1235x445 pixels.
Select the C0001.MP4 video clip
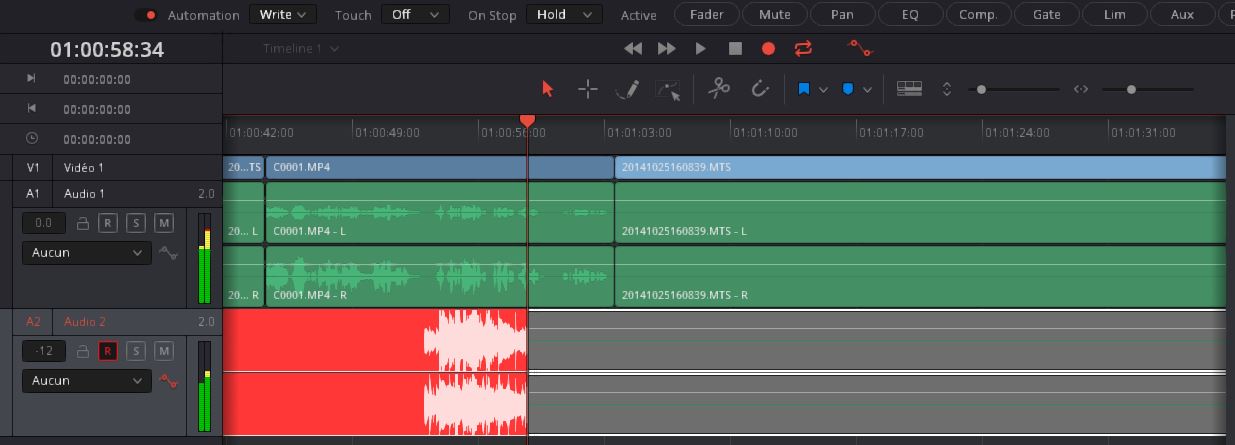click(x=440, y=167)
